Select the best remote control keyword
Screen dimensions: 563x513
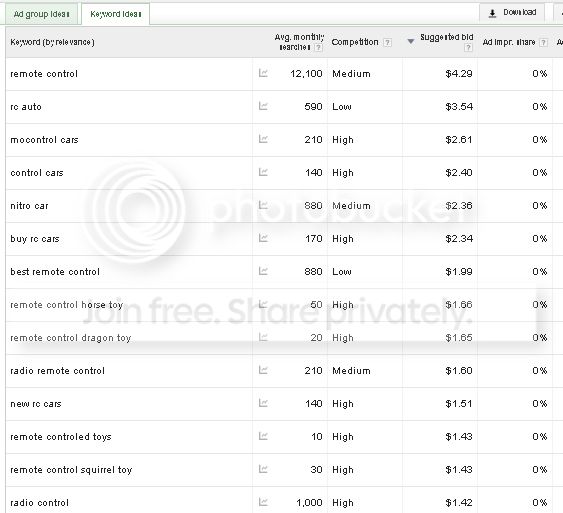click(x=55, y=272)
